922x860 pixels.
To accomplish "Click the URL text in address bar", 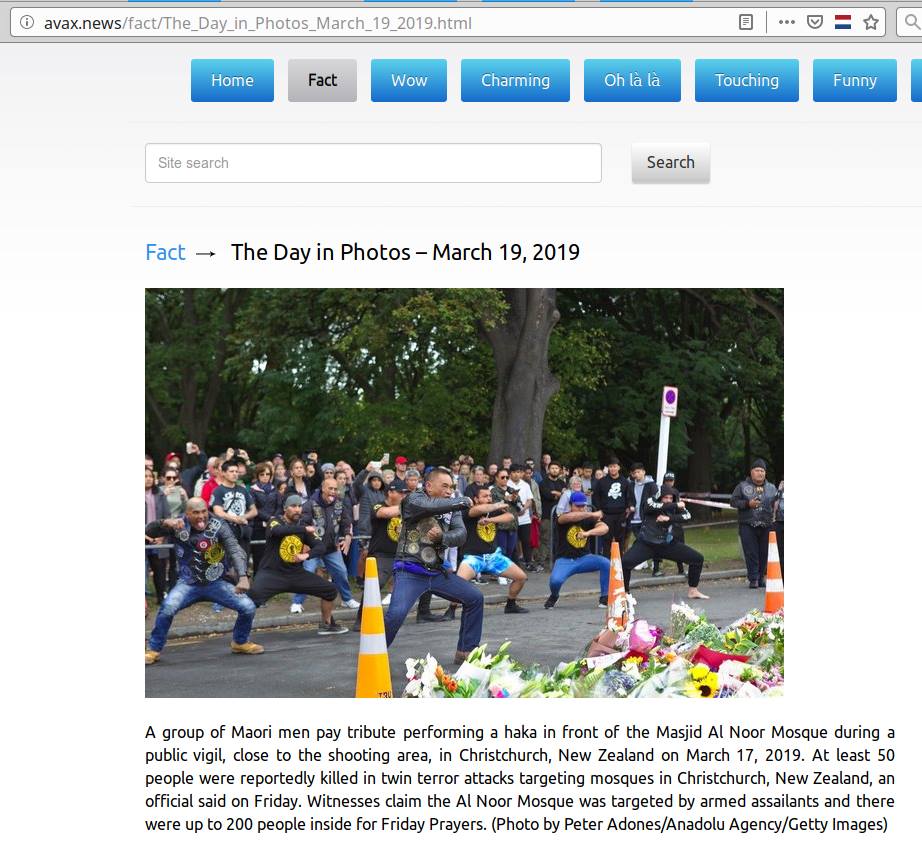I will (258, 23).
